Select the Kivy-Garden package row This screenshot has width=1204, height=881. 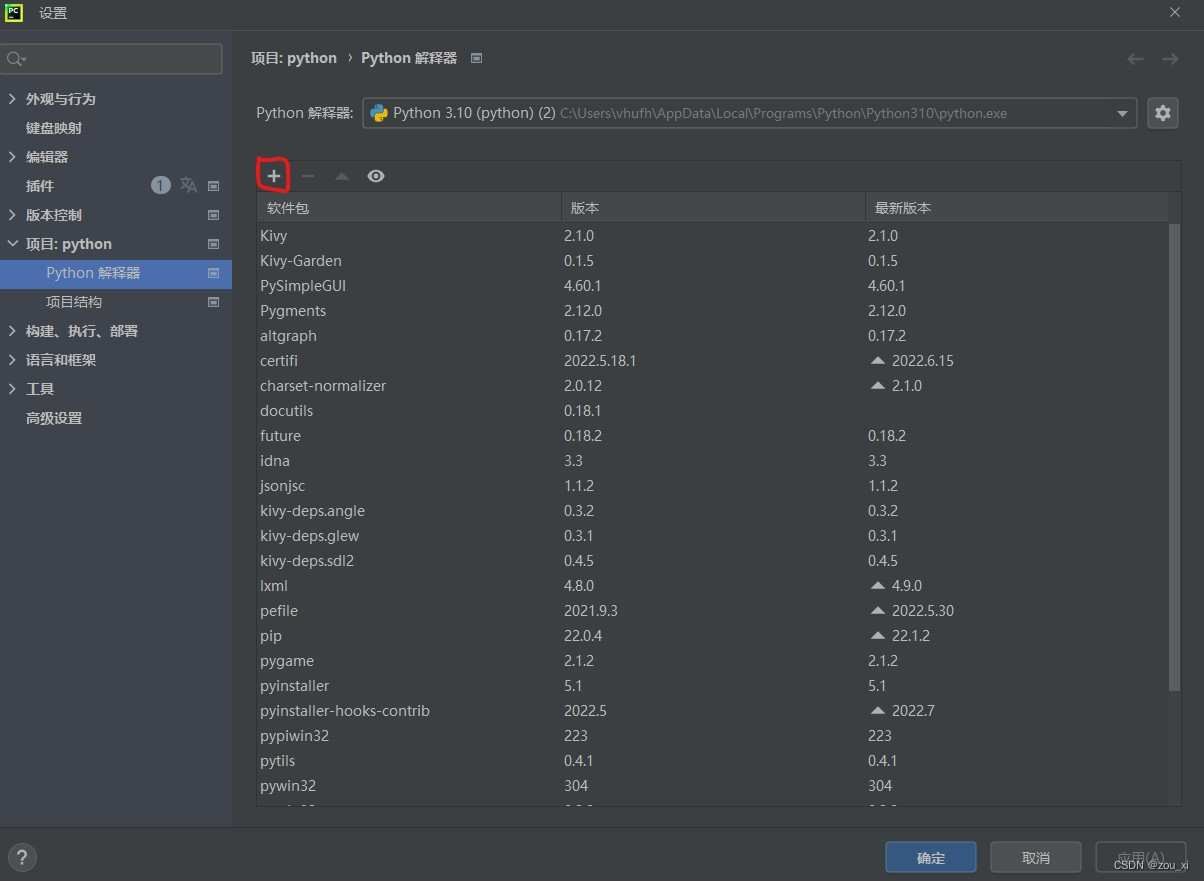coord(712,261)
